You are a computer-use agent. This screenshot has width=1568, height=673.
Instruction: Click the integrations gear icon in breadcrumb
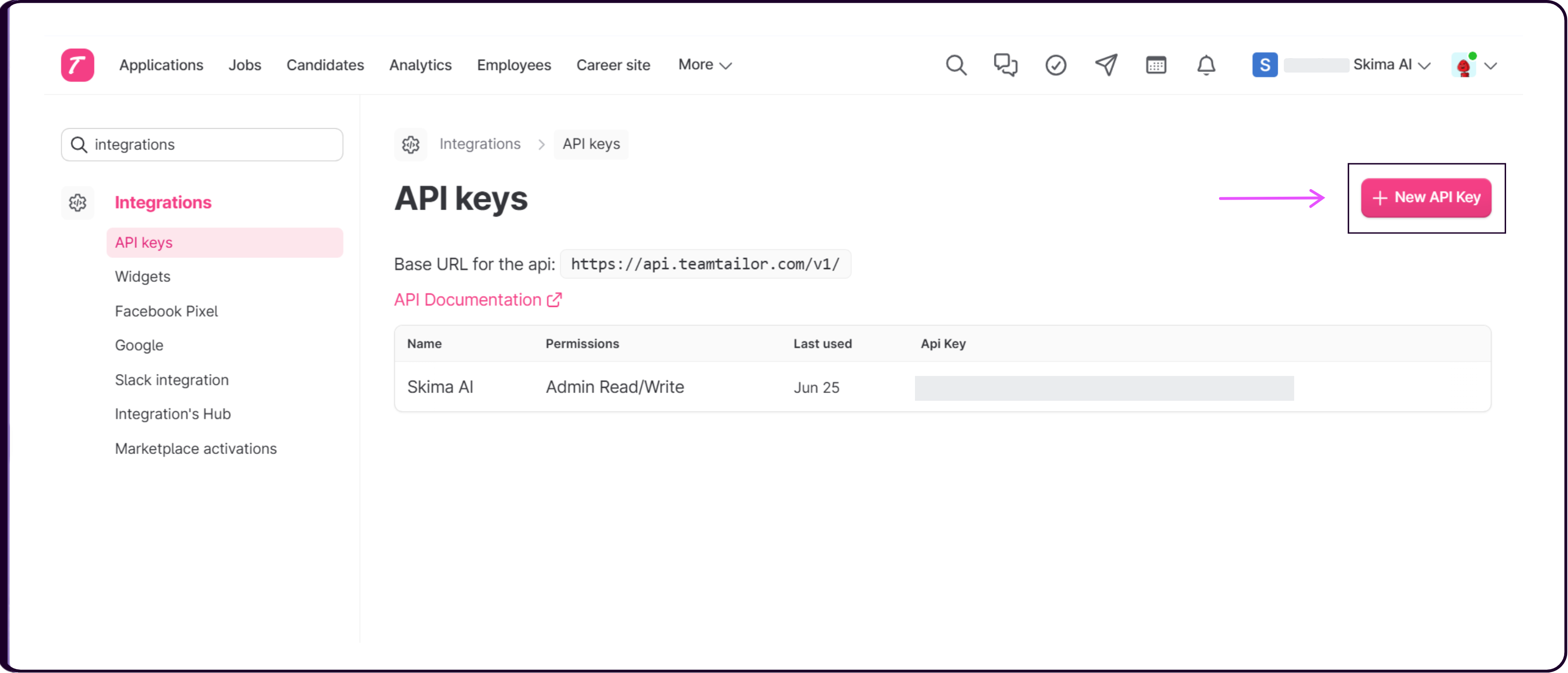pyautogui.click(x=411, y=144)
